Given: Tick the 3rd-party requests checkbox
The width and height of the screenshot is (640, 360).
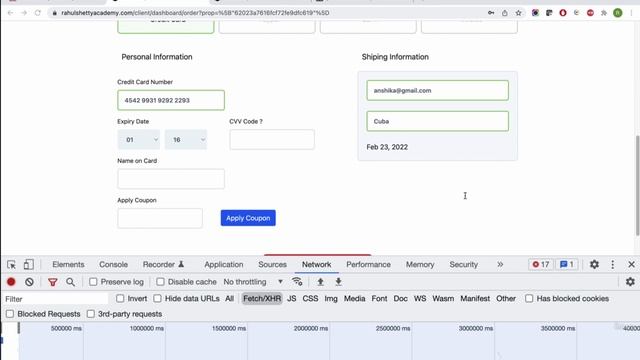Looking at the screenshot, I should point(91,314).
